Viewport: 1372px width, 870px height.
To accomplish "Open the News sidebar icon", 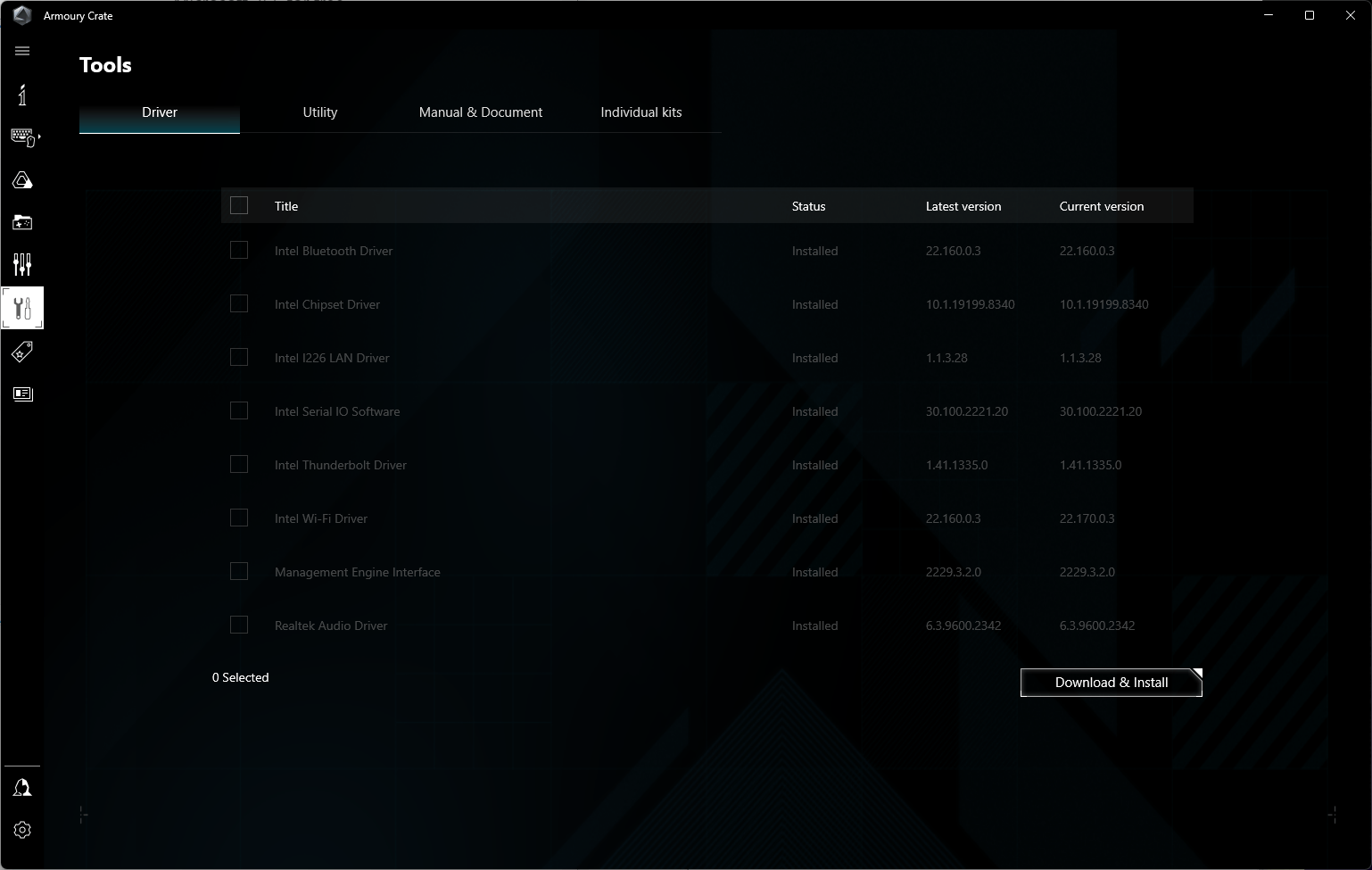I will pos(22,394).
